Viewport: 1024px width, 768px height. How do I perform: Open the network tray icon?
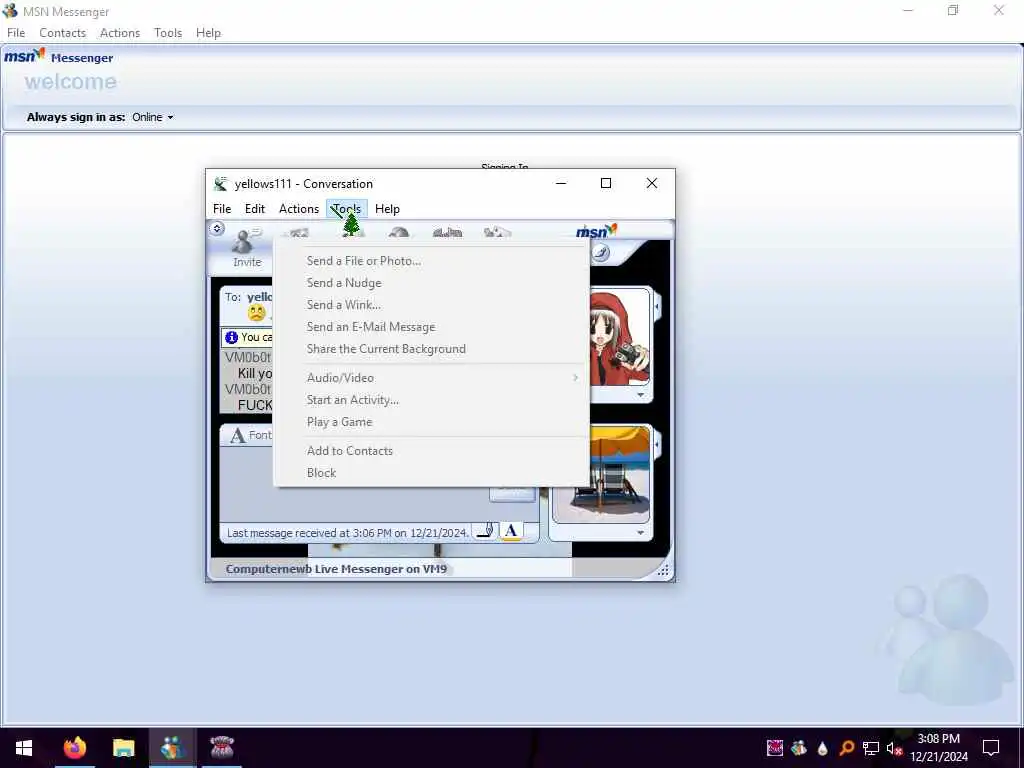tap(871, 748)
